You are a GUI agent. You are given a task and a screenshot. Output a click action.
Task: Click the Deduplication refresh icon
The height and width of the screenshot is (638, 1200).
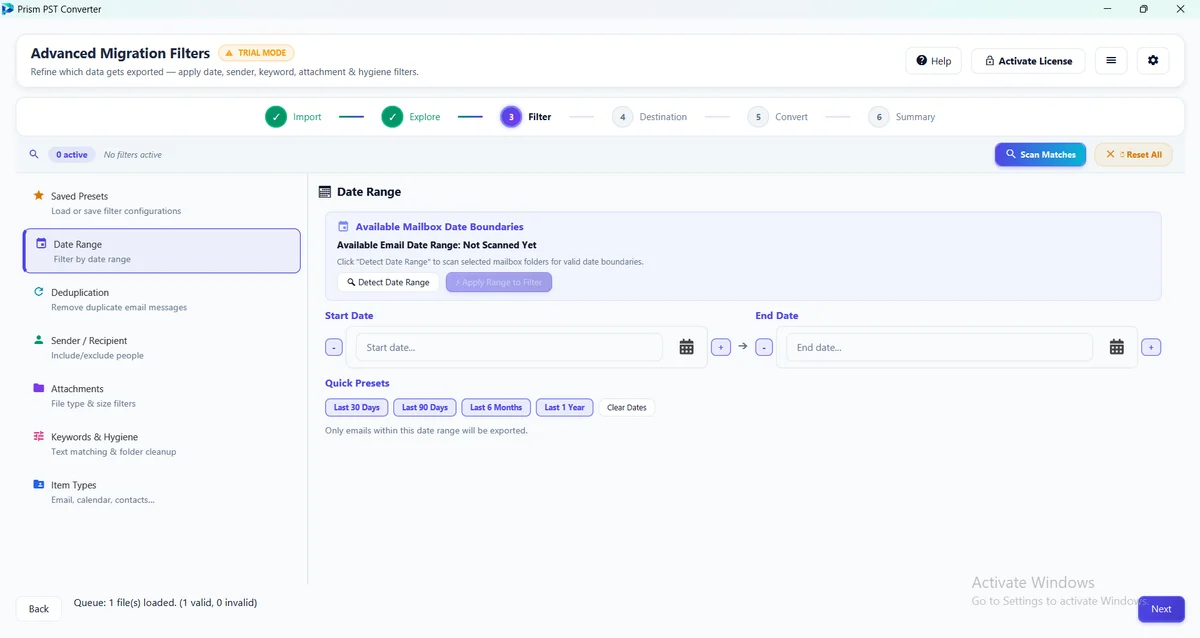pyautogui.click(x=38, y=292)
